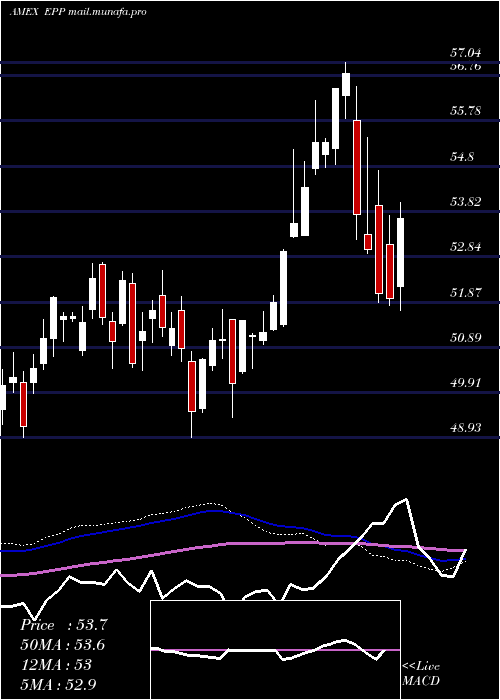Click the 53.82 price axis label
This screenshot has width=500, height=700.
(466, 201)
